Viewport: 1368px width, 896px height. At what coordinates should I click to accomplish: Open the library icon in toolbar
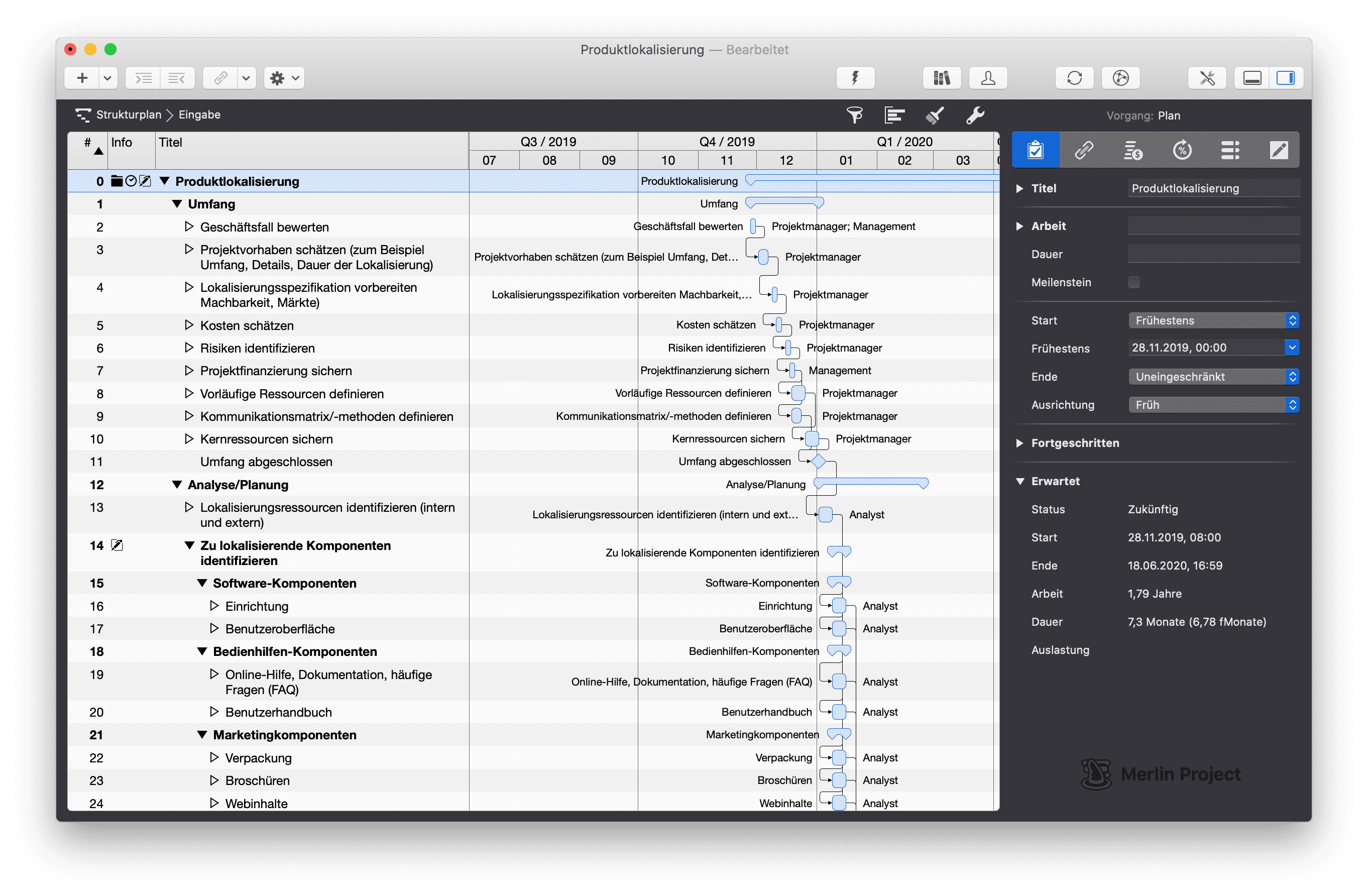pos(941,77)
